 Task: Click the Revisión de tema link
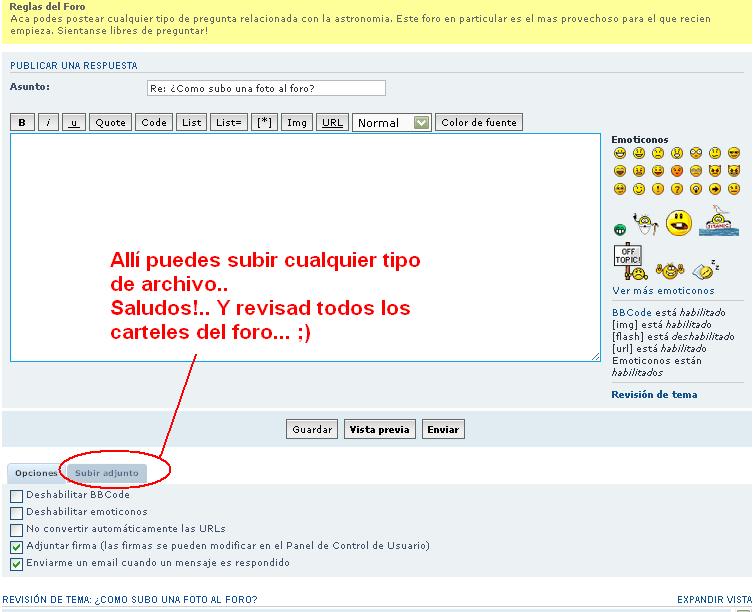pyautogui.click(x=654, y=394)
